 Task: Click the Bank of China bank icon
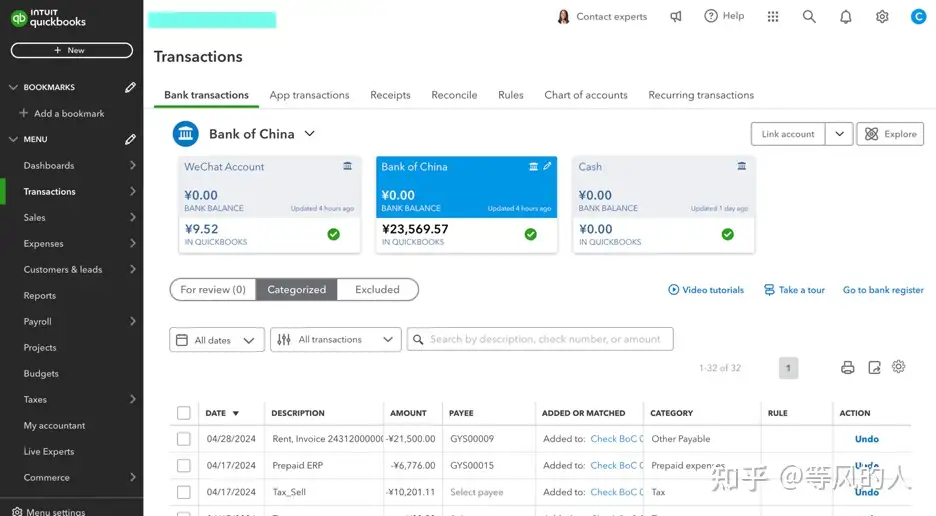(186, 134)
